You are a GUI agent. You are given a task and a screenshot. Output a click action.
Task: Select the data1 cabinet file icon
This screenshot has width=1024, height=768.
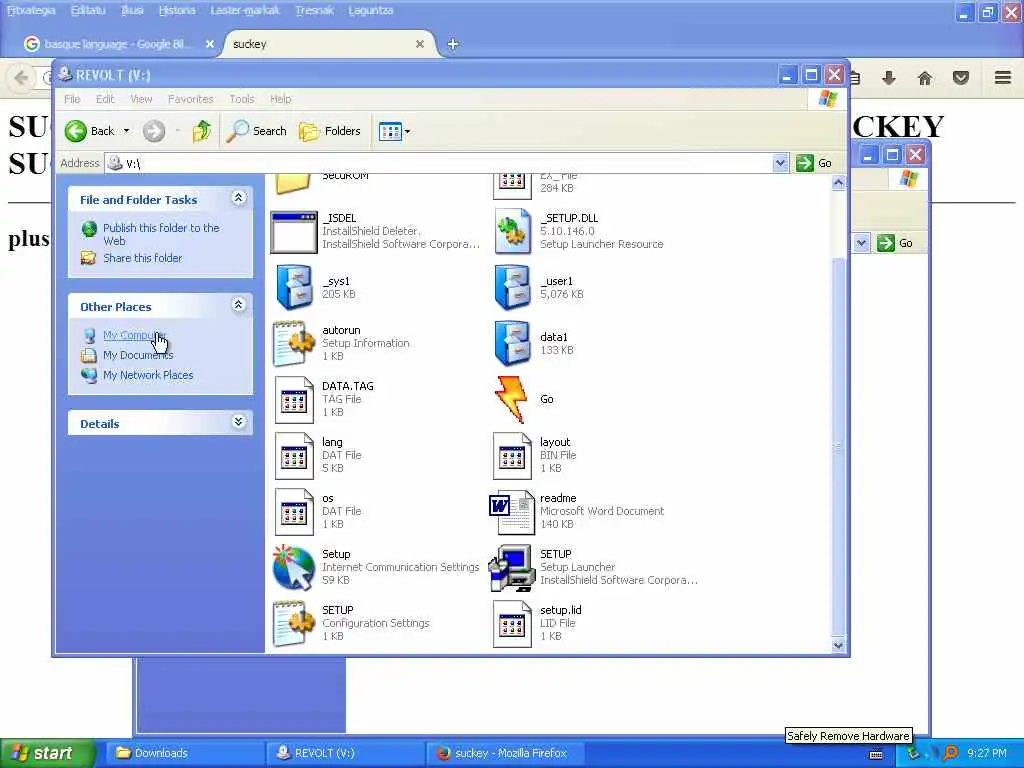click(x=512, y=343)
